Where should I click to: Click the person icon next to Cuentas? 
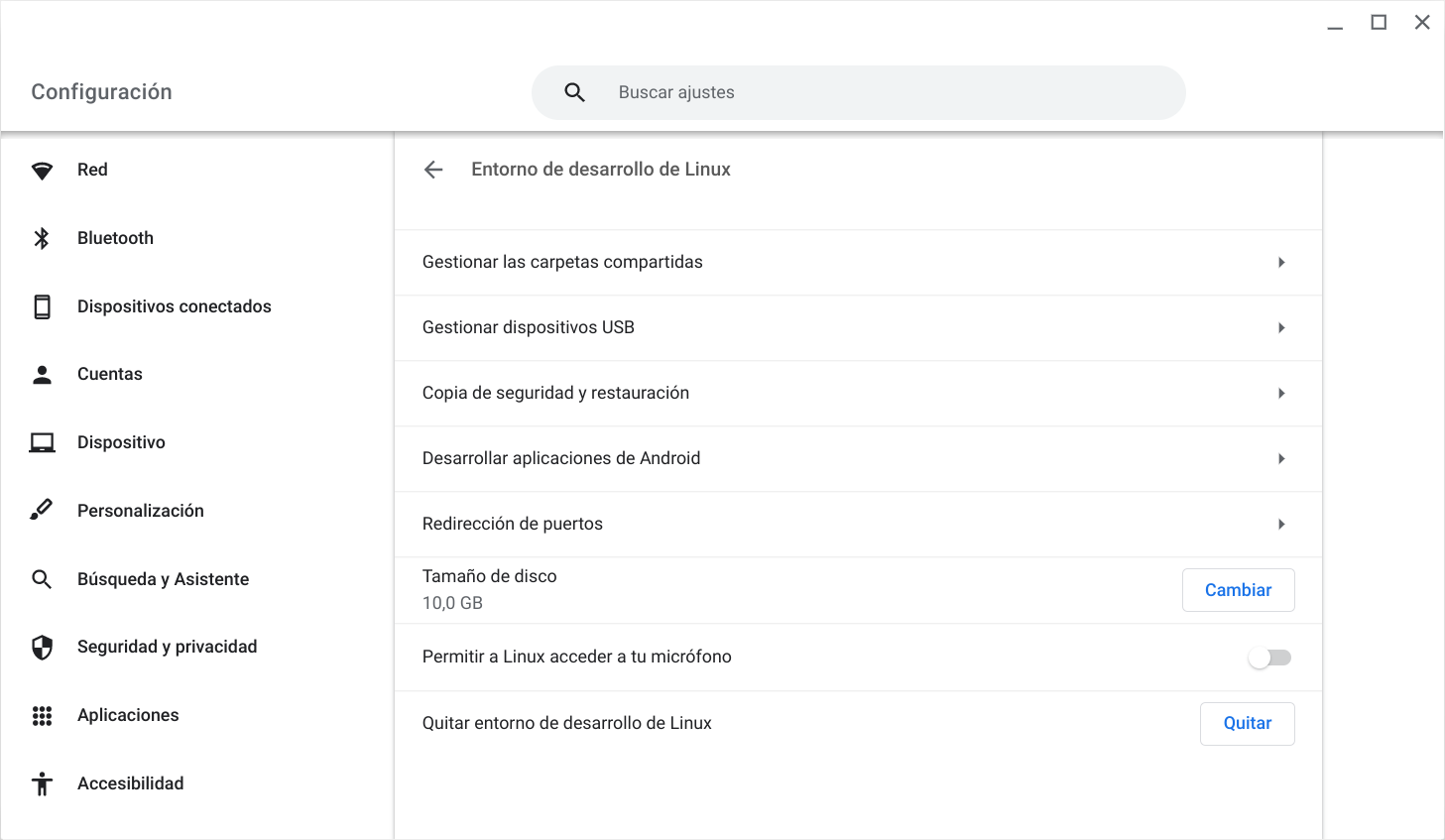(x=42, y=375)
